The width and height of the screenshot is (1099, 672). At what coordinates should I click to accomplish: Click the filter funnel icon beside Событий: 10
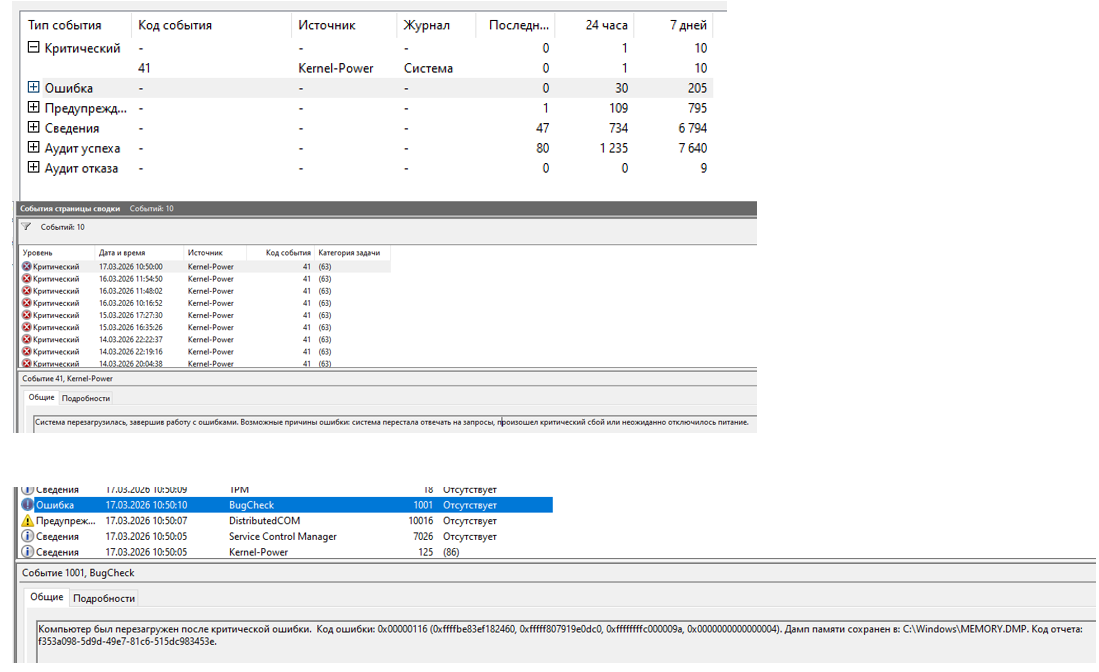pyautogui.click(x=27, y=227)
